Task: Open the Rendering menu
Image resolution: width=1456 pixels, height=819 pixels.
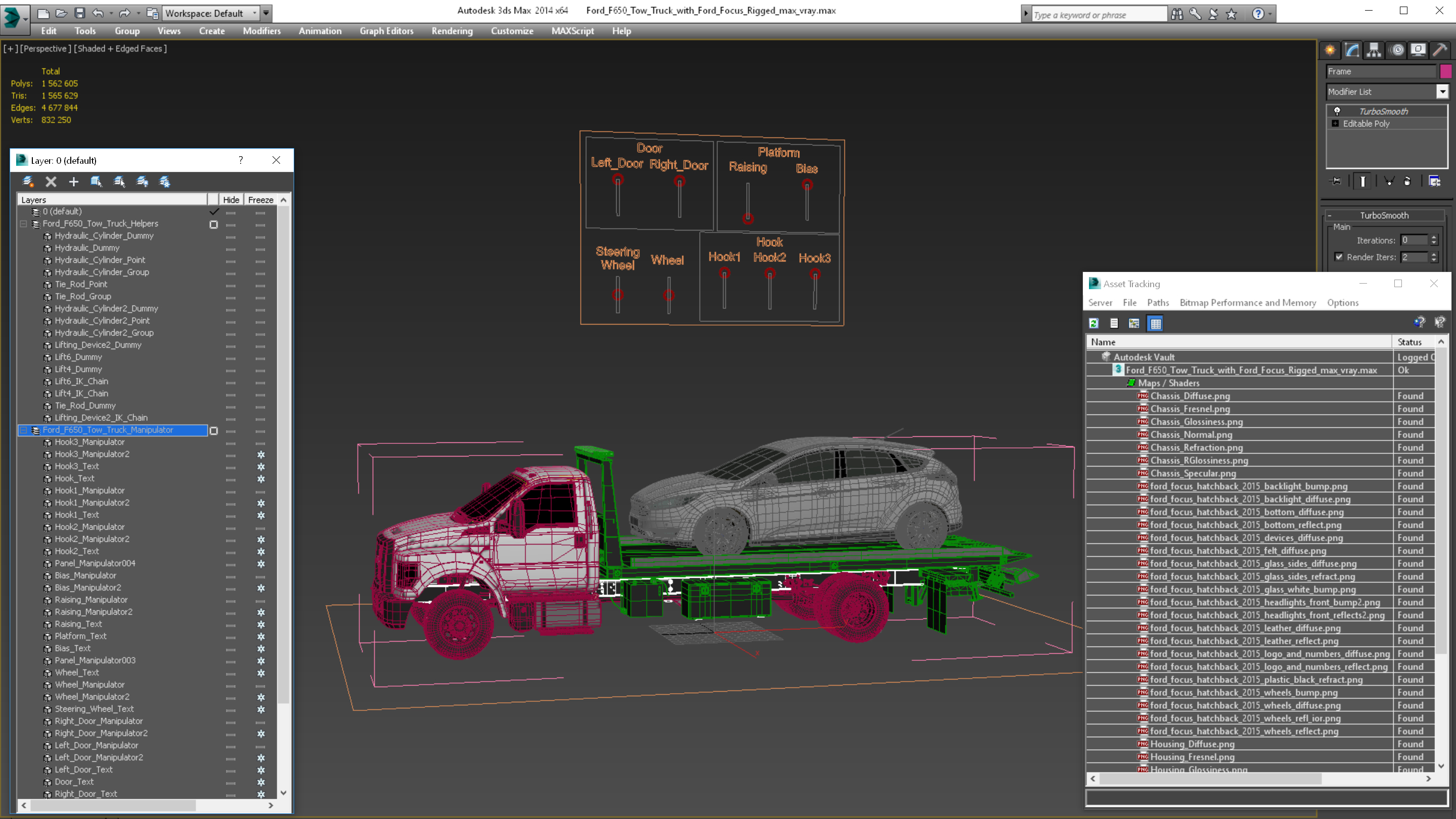Action: point(451,31)
